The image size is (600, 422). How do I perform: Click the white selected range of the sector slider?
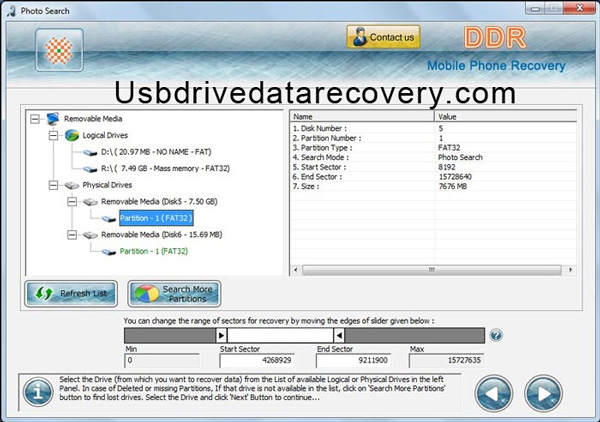[280, 336]
